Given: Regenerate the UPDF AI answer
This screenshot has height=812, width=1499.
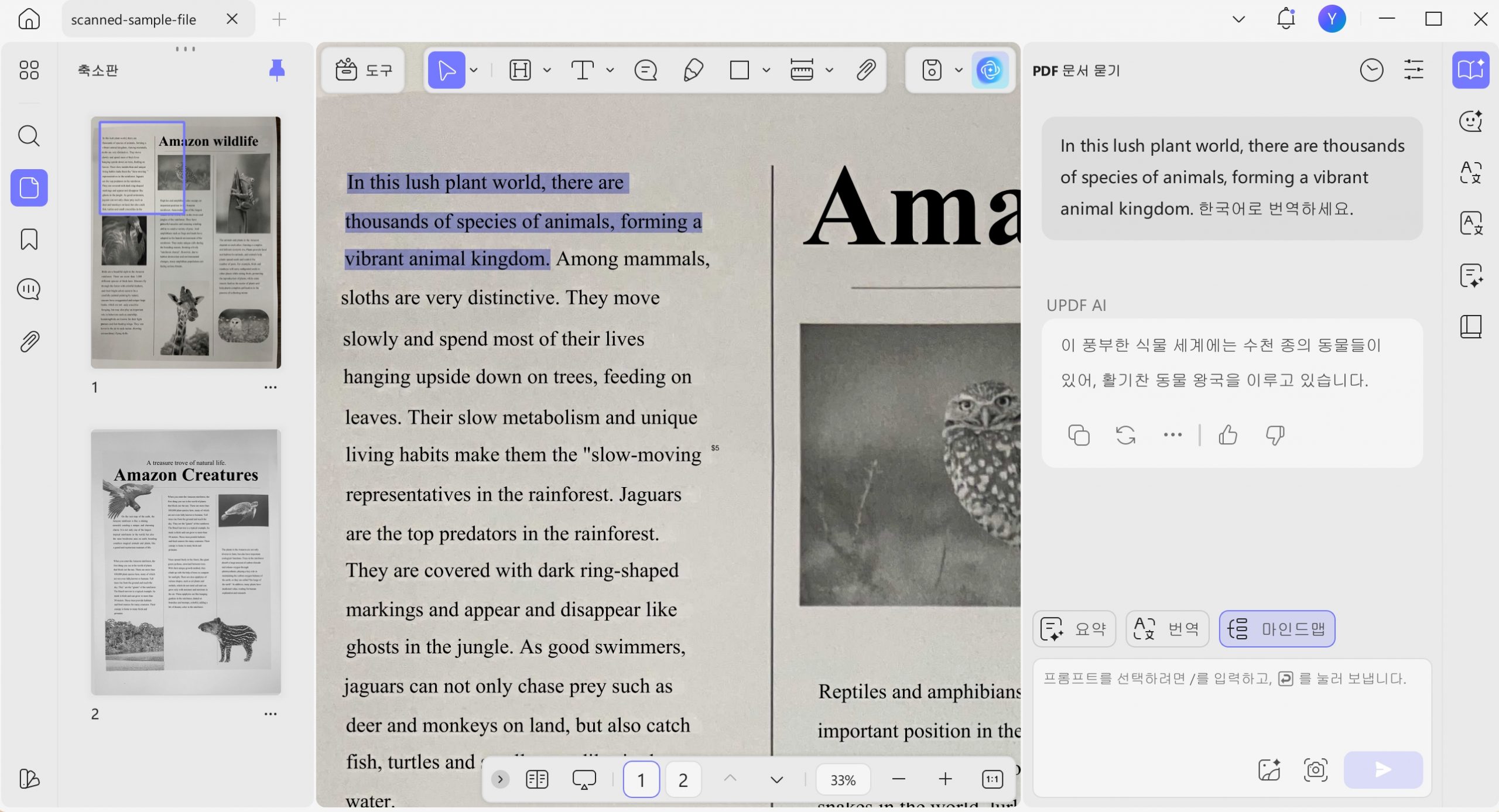Looking at the screenshot, I should coord(1125,435).
